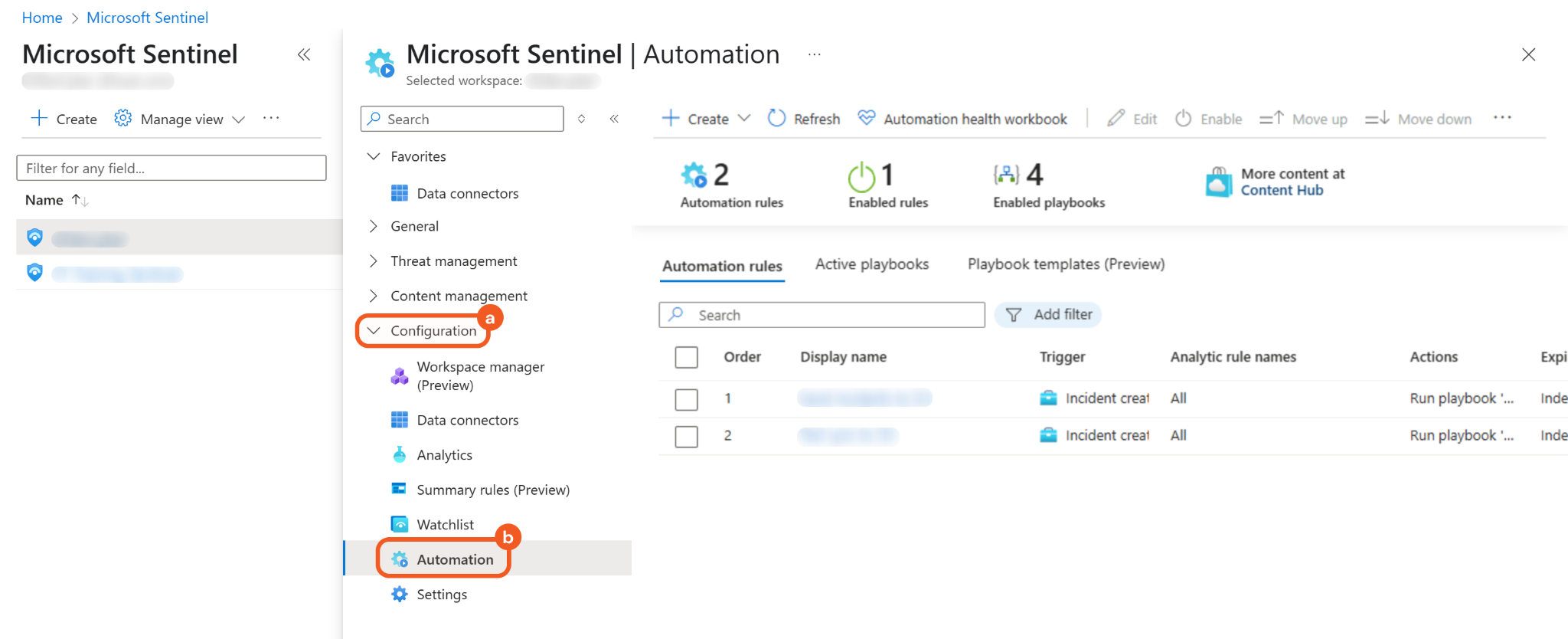Screen dimensions: 1568x639
Task: Expand the Content management section
Action: coord(373,296)
